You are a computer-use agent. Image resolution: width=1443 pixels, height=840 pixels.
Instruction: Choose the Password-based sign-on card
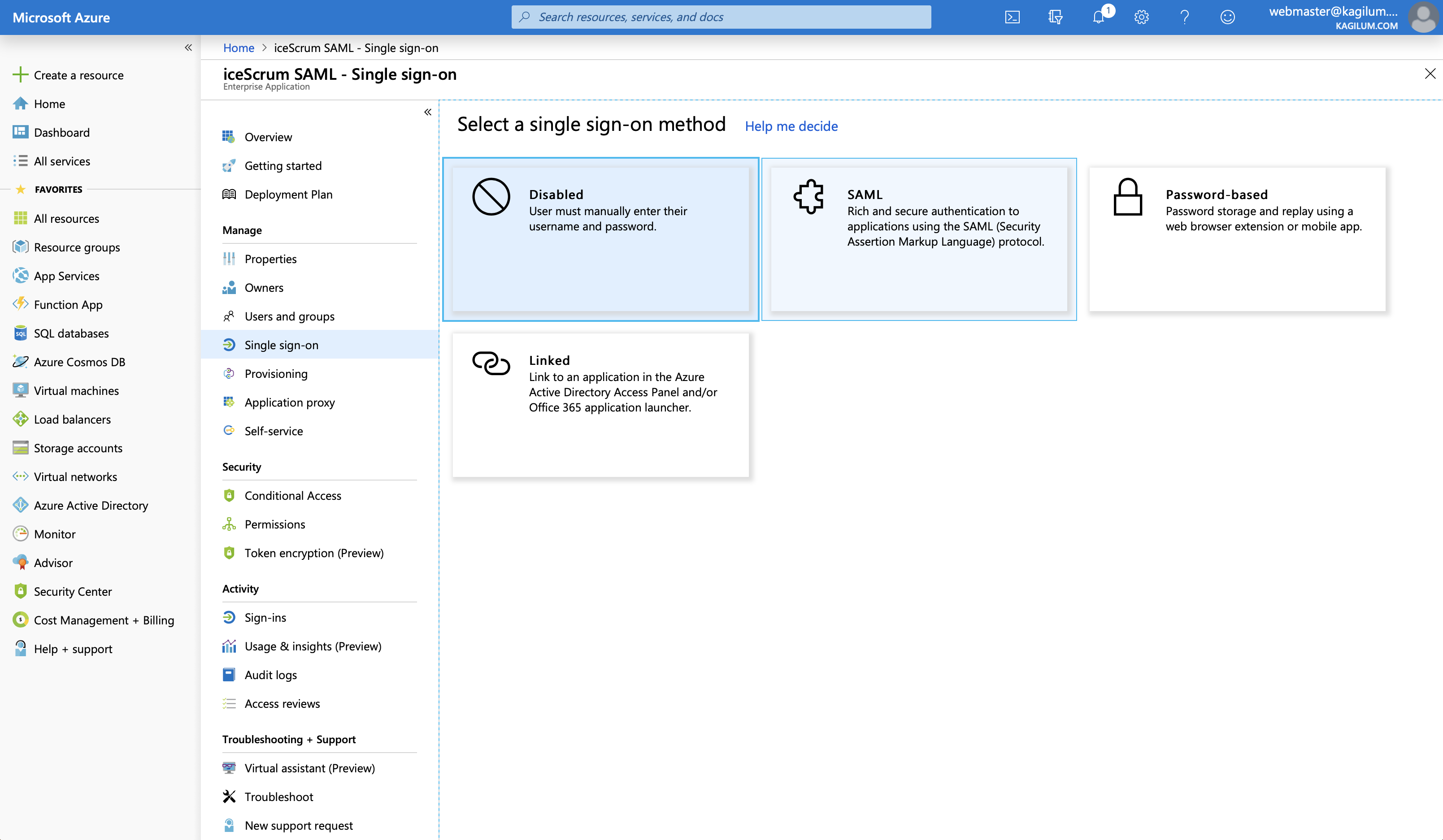pos(1237,239)
